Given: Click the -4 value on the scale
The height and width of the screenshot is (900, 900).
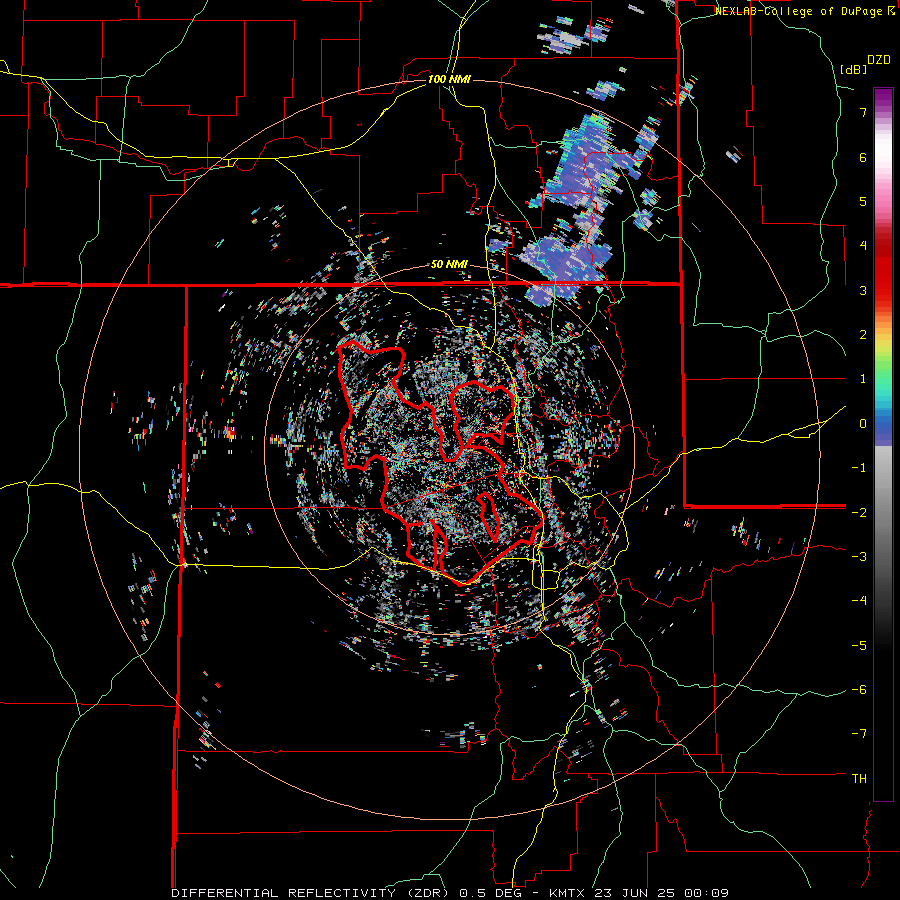Looking at the screenshot, I should (859, 601).
